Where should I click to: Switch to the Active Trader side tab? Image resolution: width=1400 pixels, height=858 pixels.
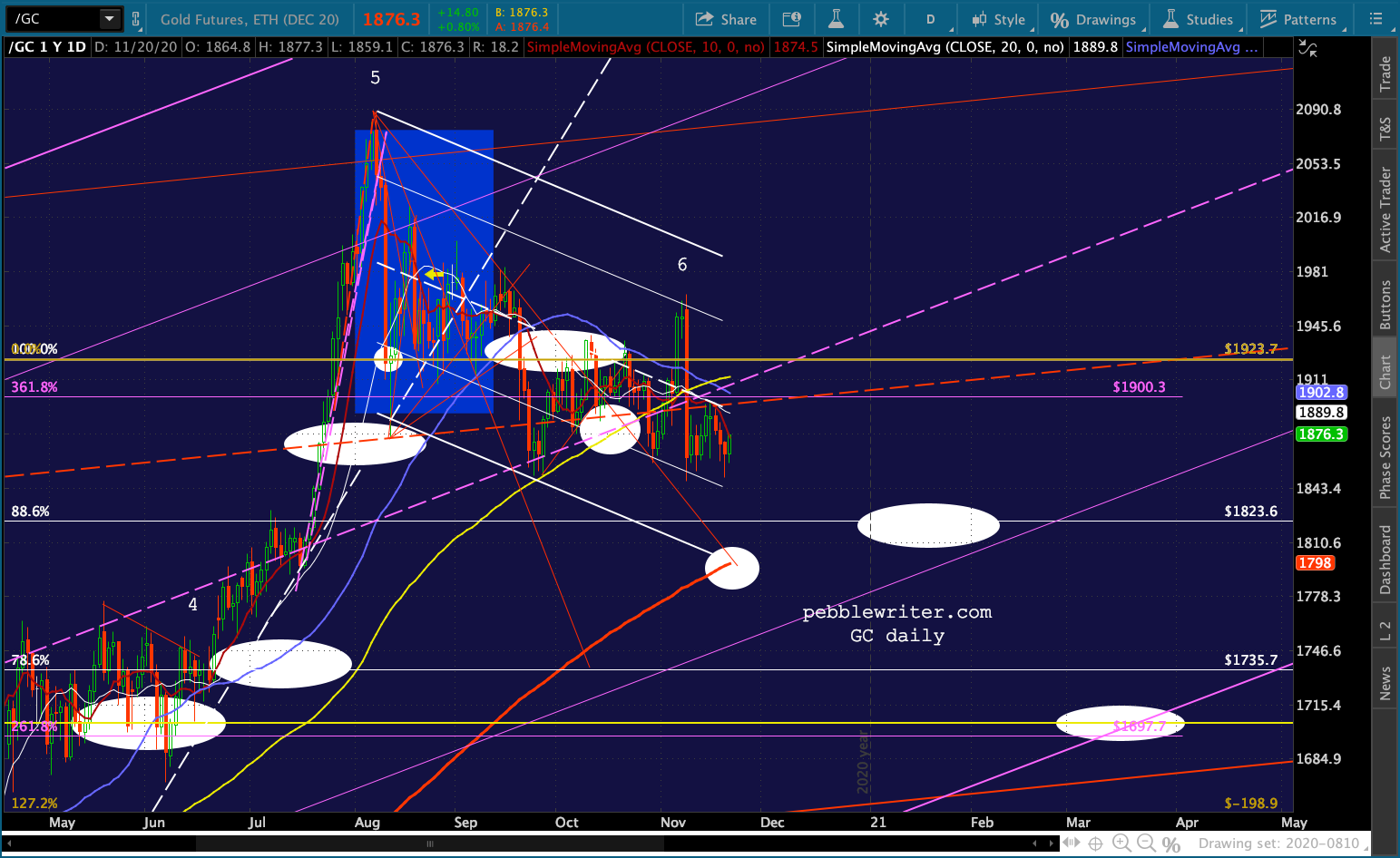click(1385, 210)
